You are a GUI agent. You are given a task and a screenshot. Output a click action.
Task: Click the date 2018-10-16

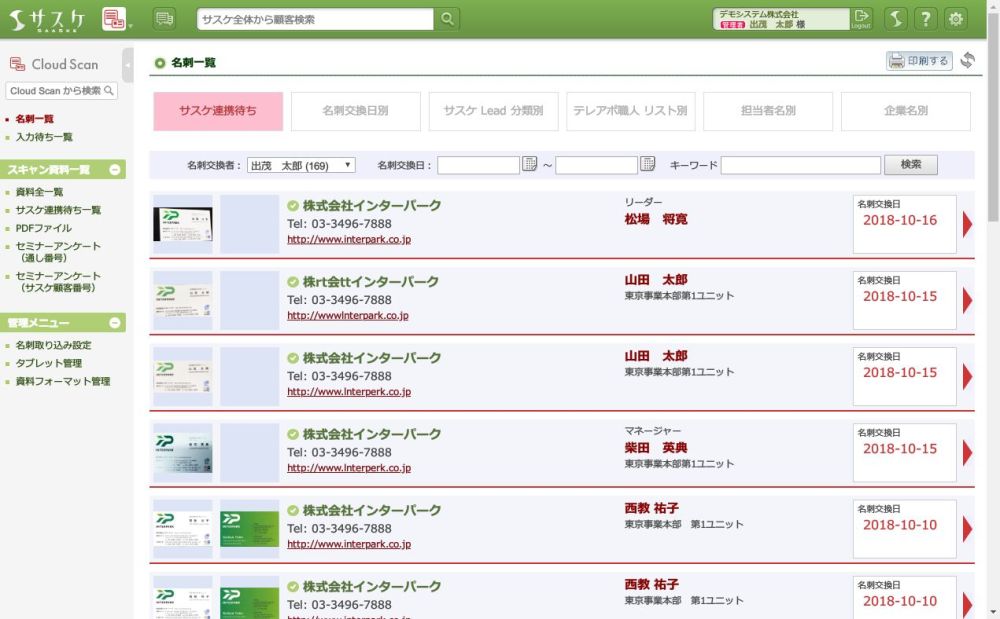click(x=900, y=221)
